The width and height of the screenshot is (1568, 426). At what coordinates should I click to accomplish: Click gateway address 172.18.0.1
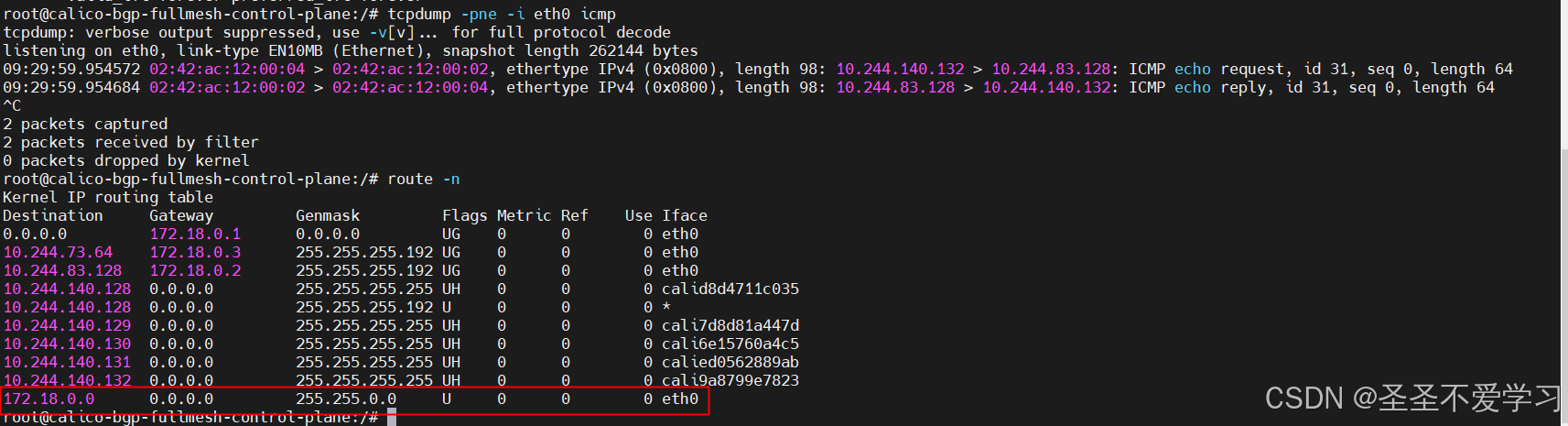click(195, 234)
